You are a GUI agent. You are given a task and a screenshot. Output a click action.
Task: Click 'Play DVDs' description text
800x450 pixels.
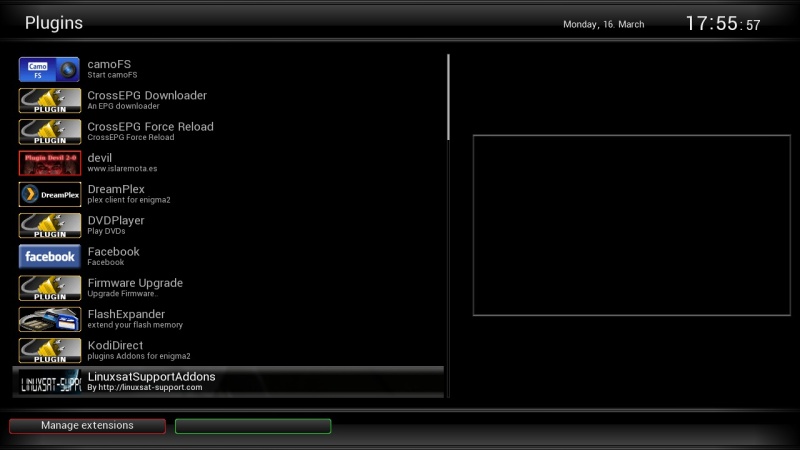pyautogui.click(x=106, y=231)
